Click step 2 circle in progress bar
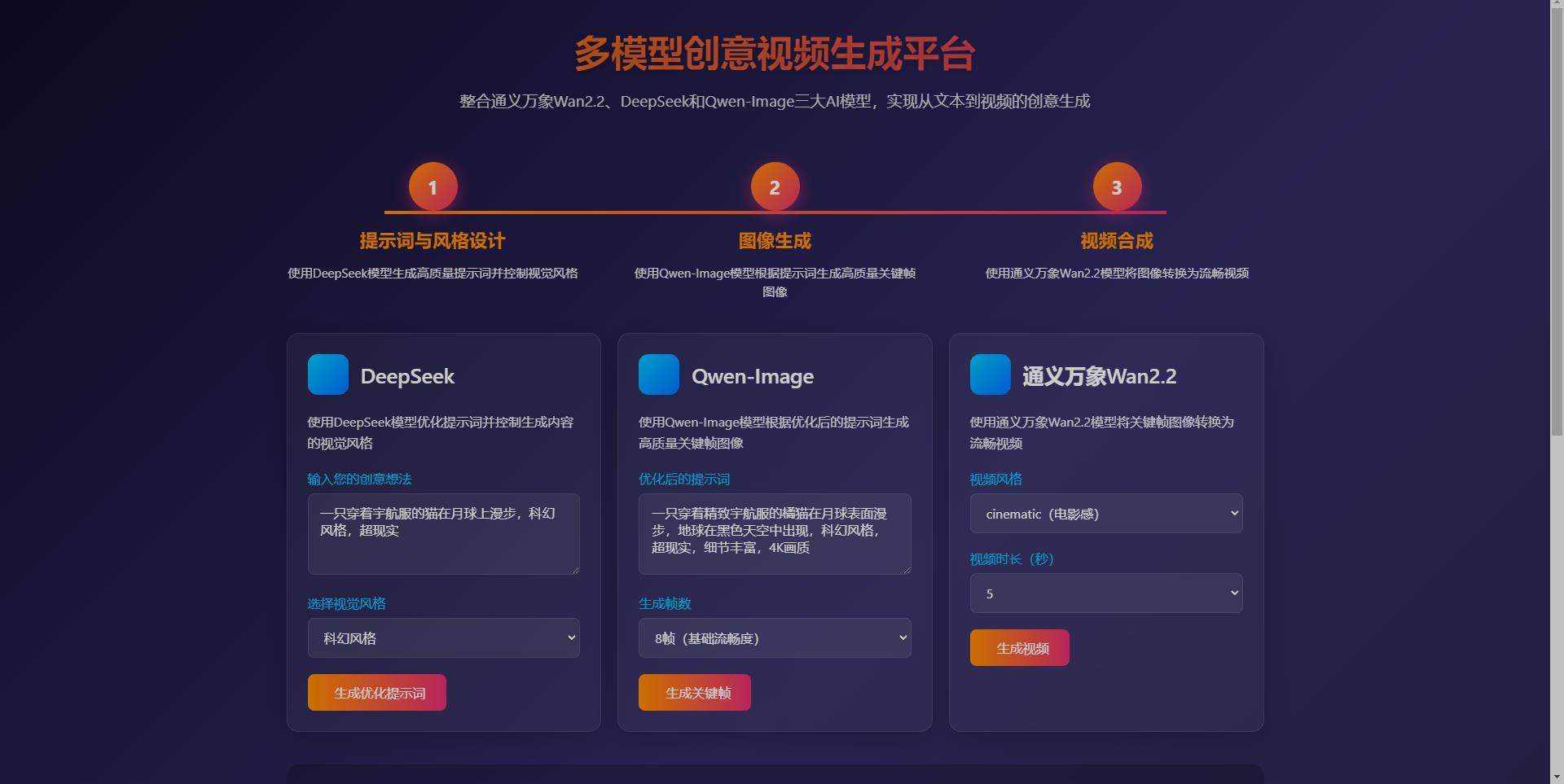 [775, 187]
